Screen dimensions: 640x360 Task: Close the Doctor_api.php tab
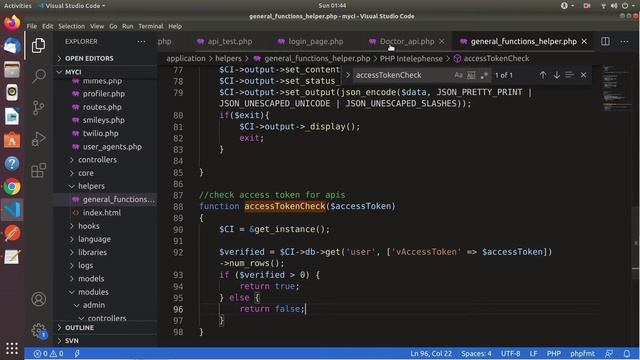point(442,41)
